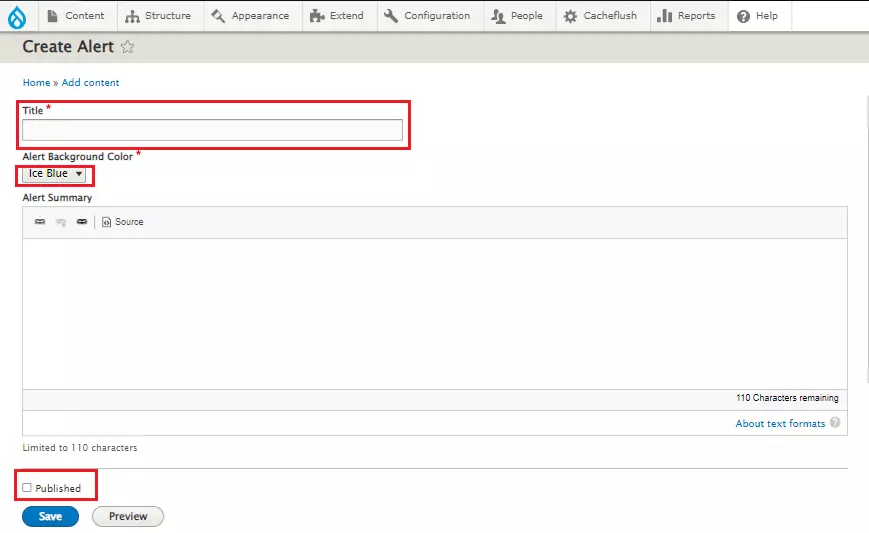Open the Structure menu
Viewport: 869px width, 533px height.
click(x=159, y=16)
